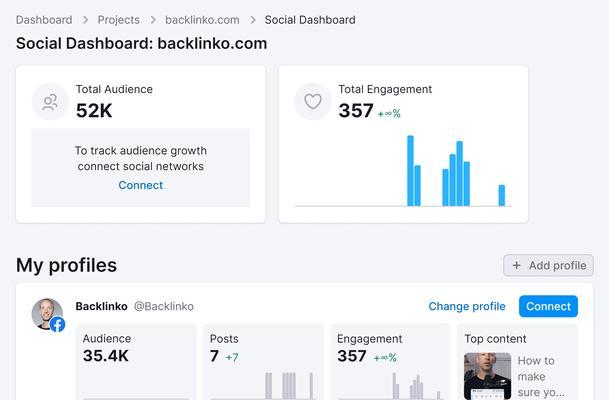Viewport: 609px width, 400px height.
Task: Click the +7 posts change indicator
Action: click(232, 357)
